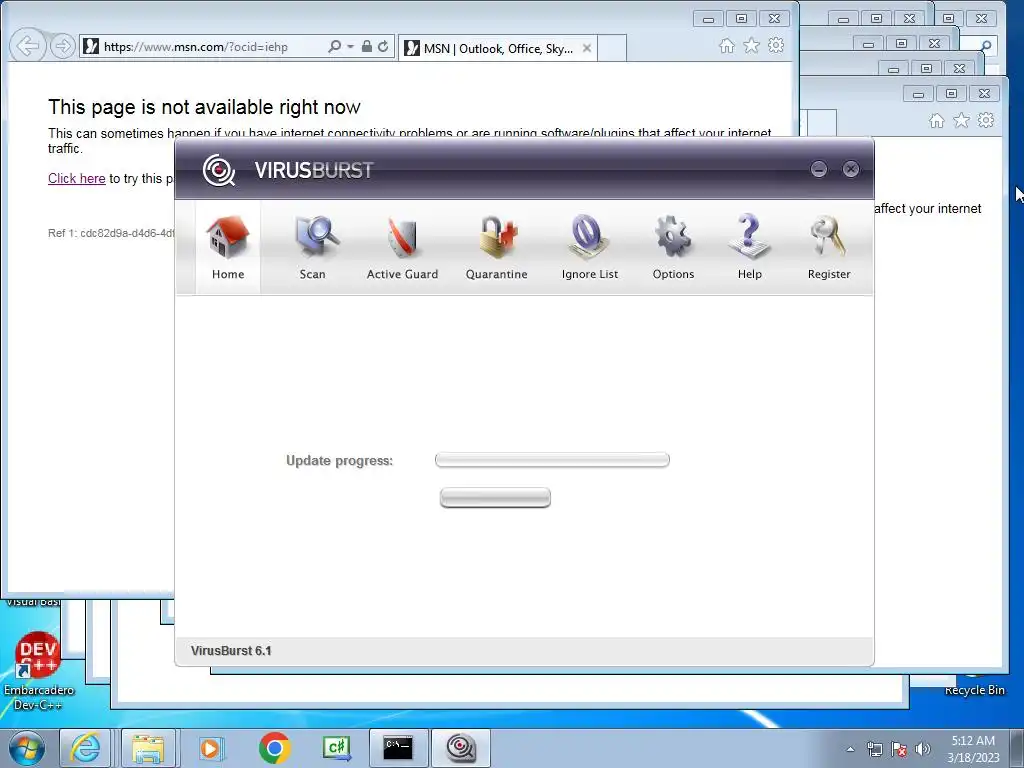The height and width of the screenshot is (768, 1024).
Task: Click the blank button below the progress bar
Action: 495,498
